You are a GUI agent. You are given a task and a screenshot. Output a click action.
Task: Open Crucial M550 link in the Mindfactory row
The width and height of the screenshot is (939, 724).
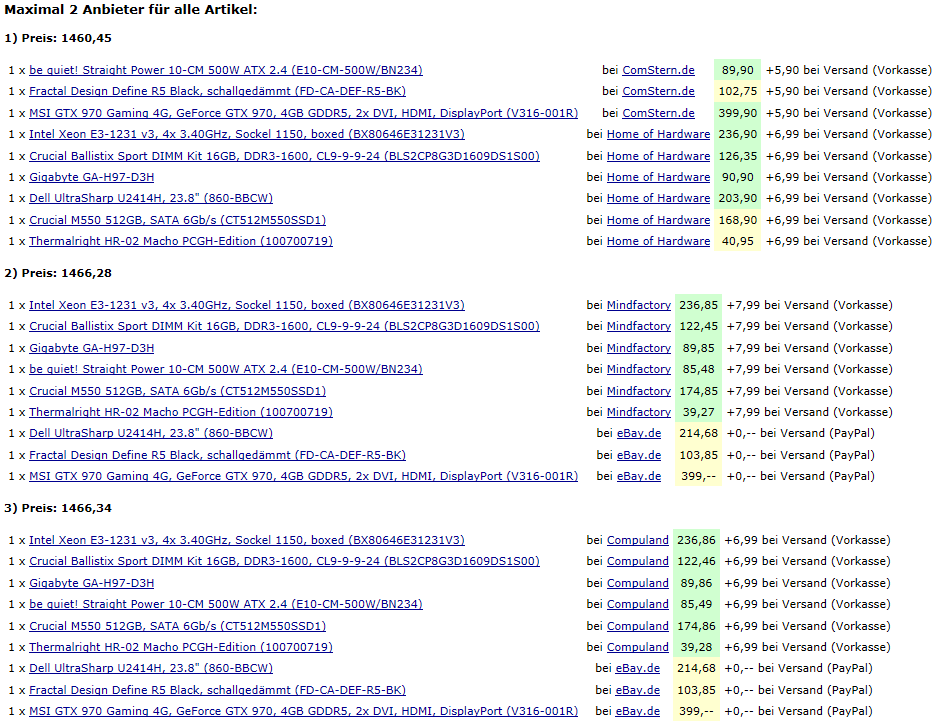178,391
